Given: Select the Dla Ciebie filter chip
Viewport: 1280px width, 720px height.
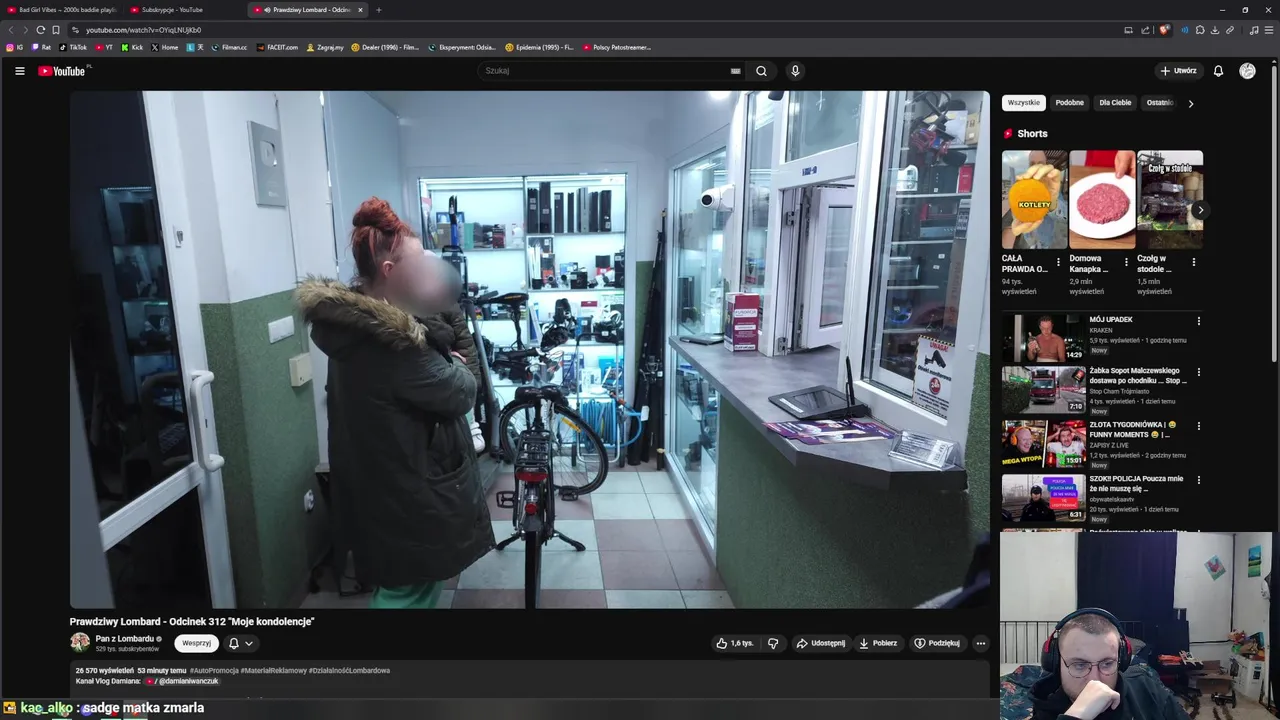Looking at the screenshot, I should [x=1115, y=102].
